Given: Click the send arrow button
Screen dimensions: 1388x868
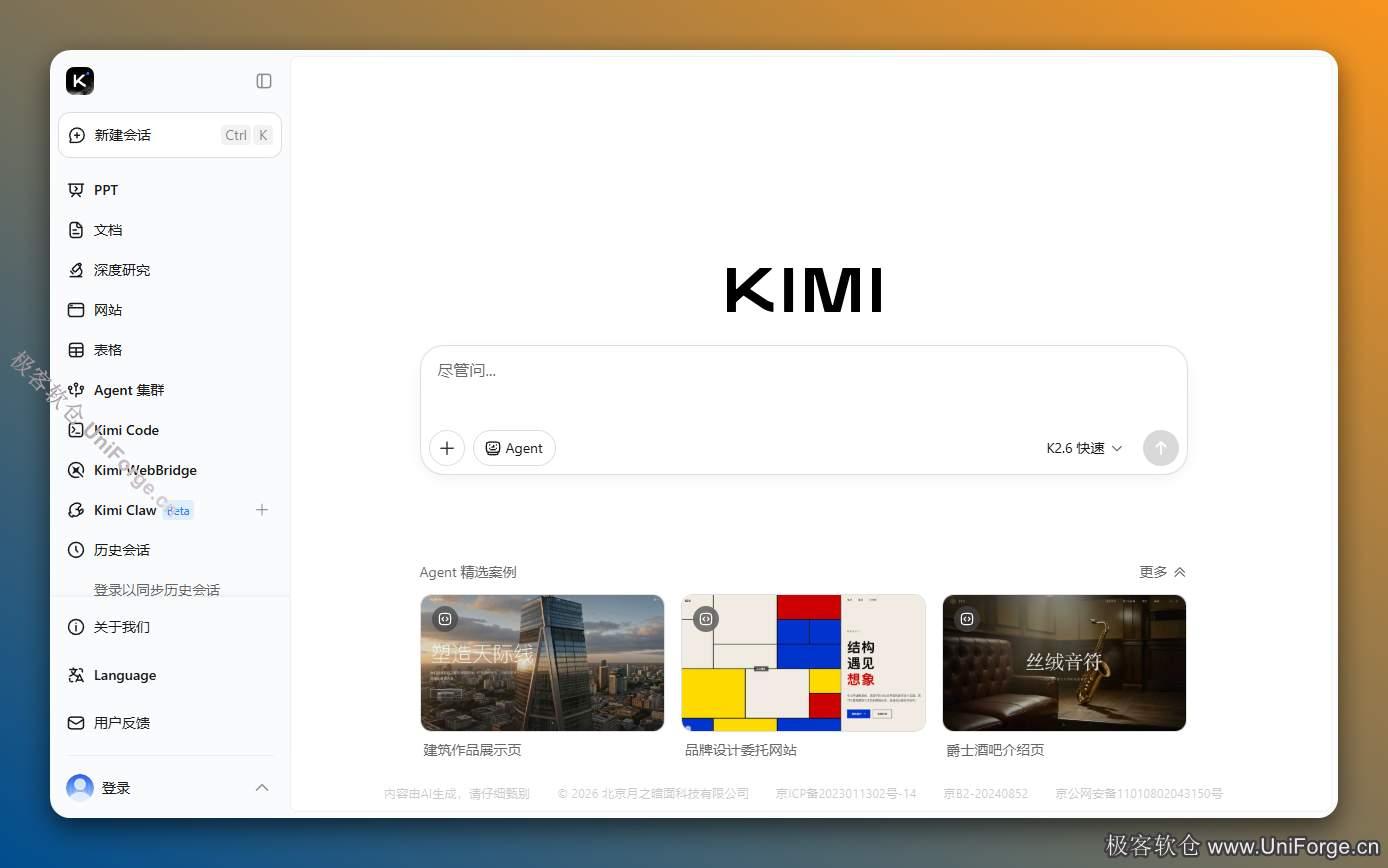Looking at the screenshot, I should (1161, 448).
